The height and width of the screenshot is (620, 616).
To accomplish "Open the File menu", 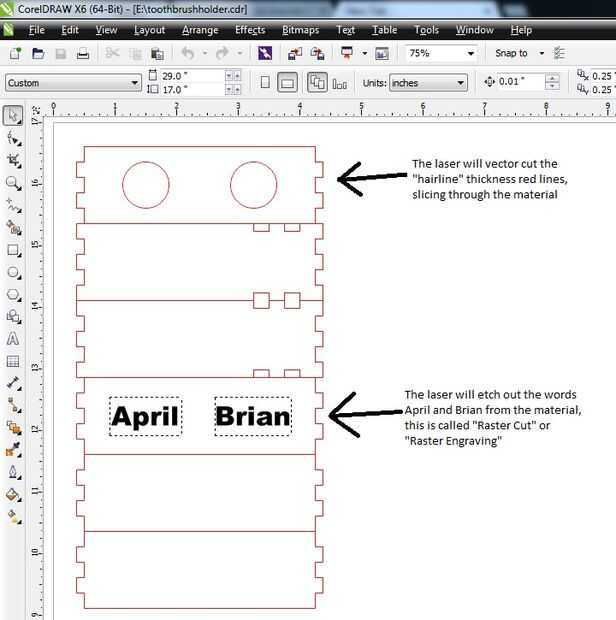I will coord(37,30).
